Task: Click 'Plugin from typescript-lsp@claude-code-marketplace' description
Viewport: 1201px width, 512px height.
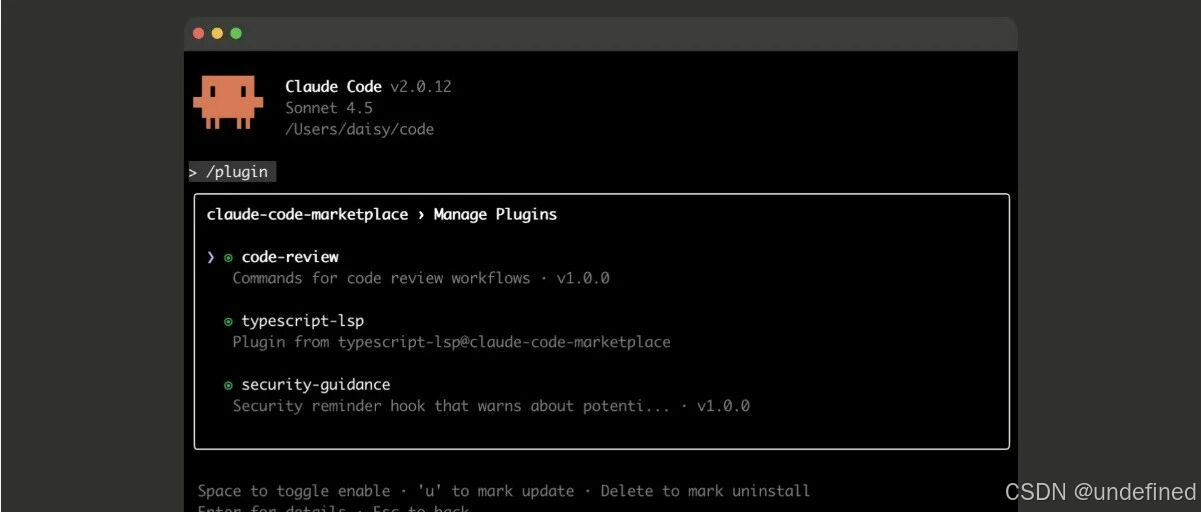Action: click(451, 342)
